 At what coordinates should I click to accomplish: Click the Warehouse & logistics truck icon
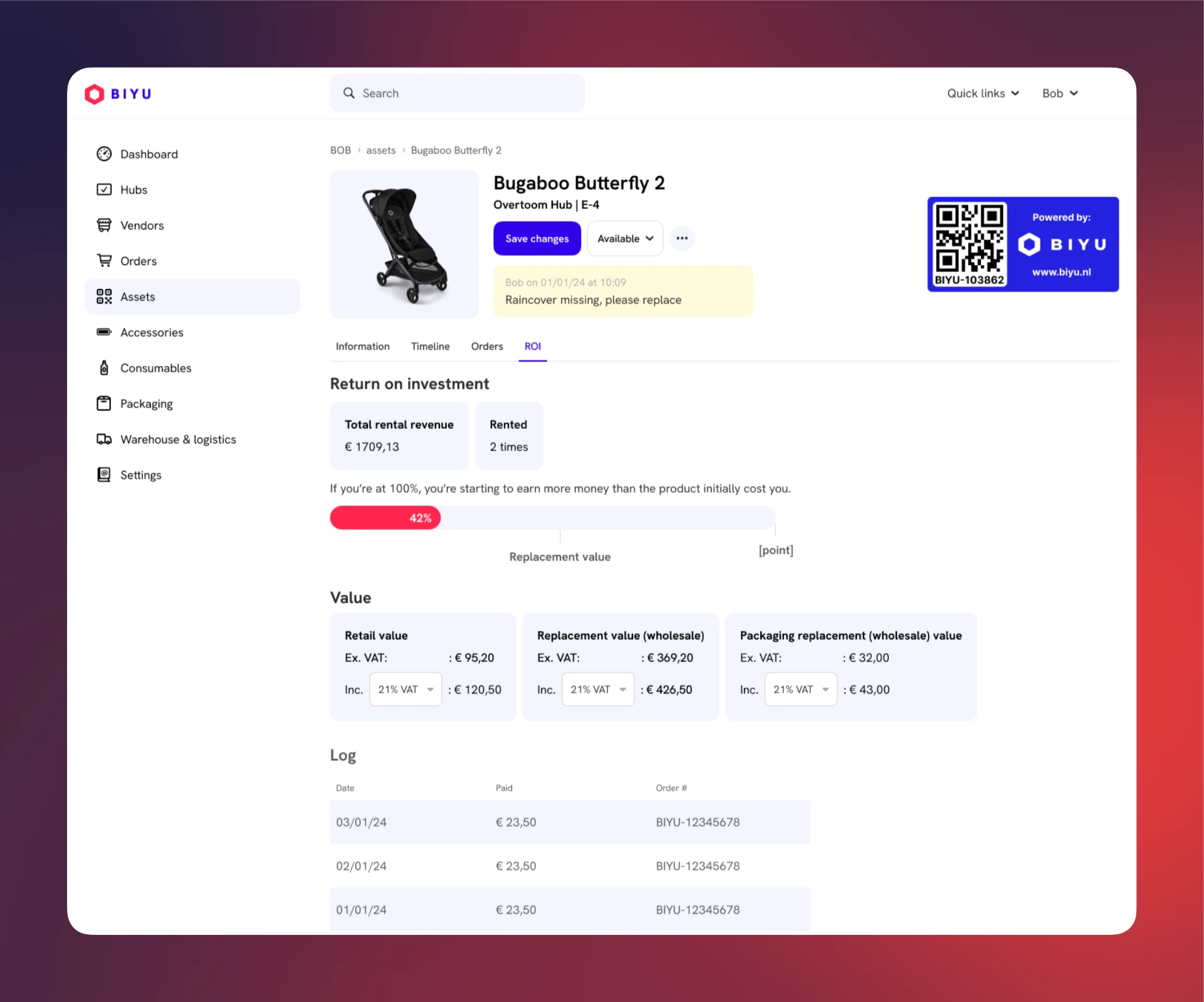click(x=104, y=439)
